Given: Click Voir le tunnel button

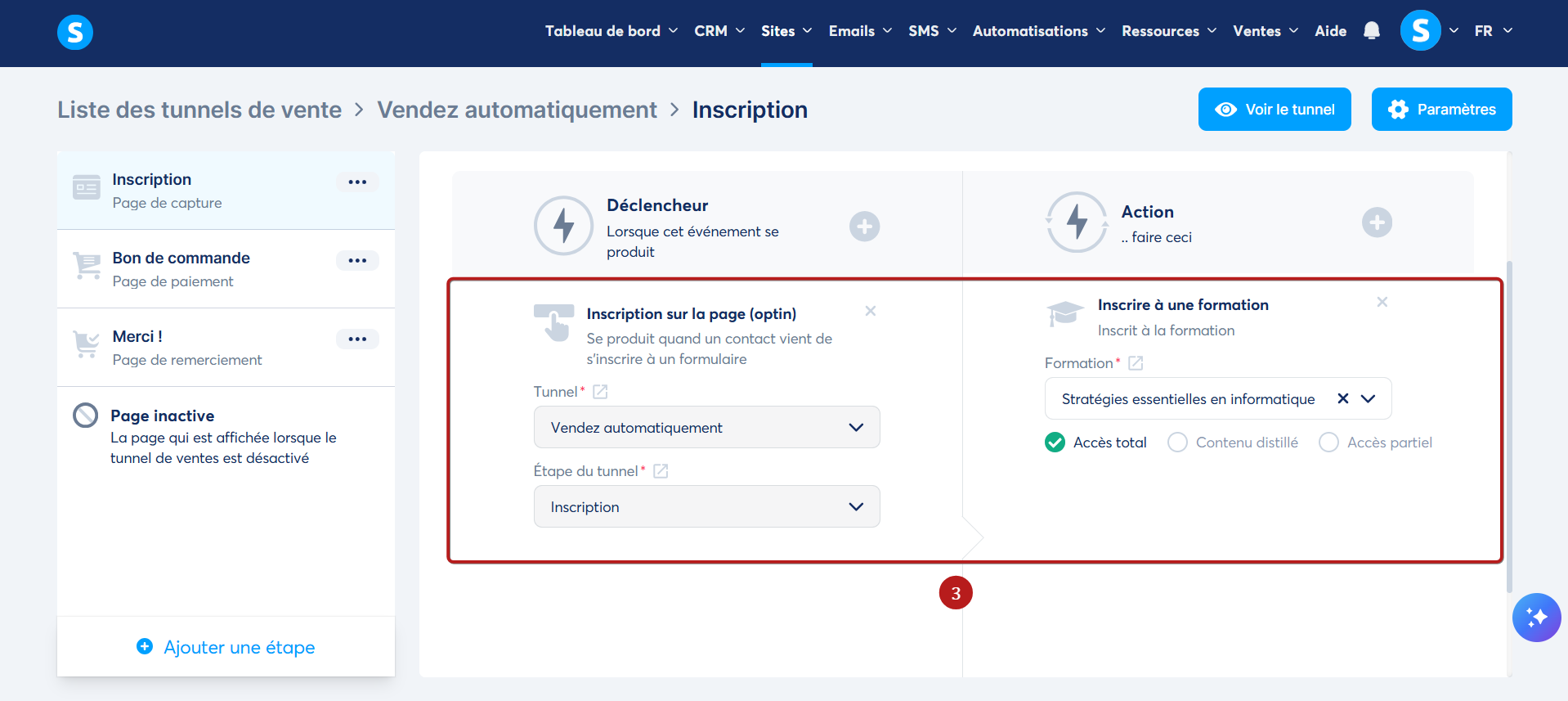Looking at the screenshot, I should click(1275, 109).
